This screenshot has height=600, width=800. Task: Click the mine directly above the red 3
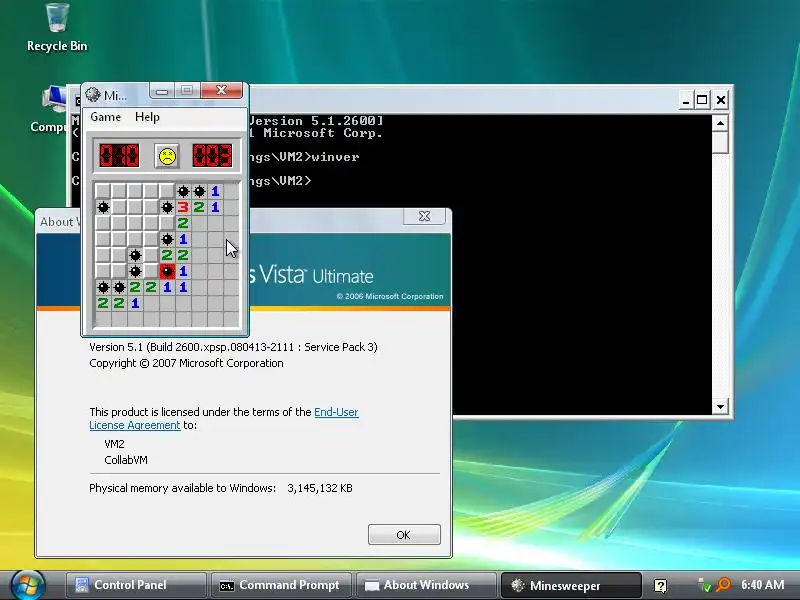[183, 191]
